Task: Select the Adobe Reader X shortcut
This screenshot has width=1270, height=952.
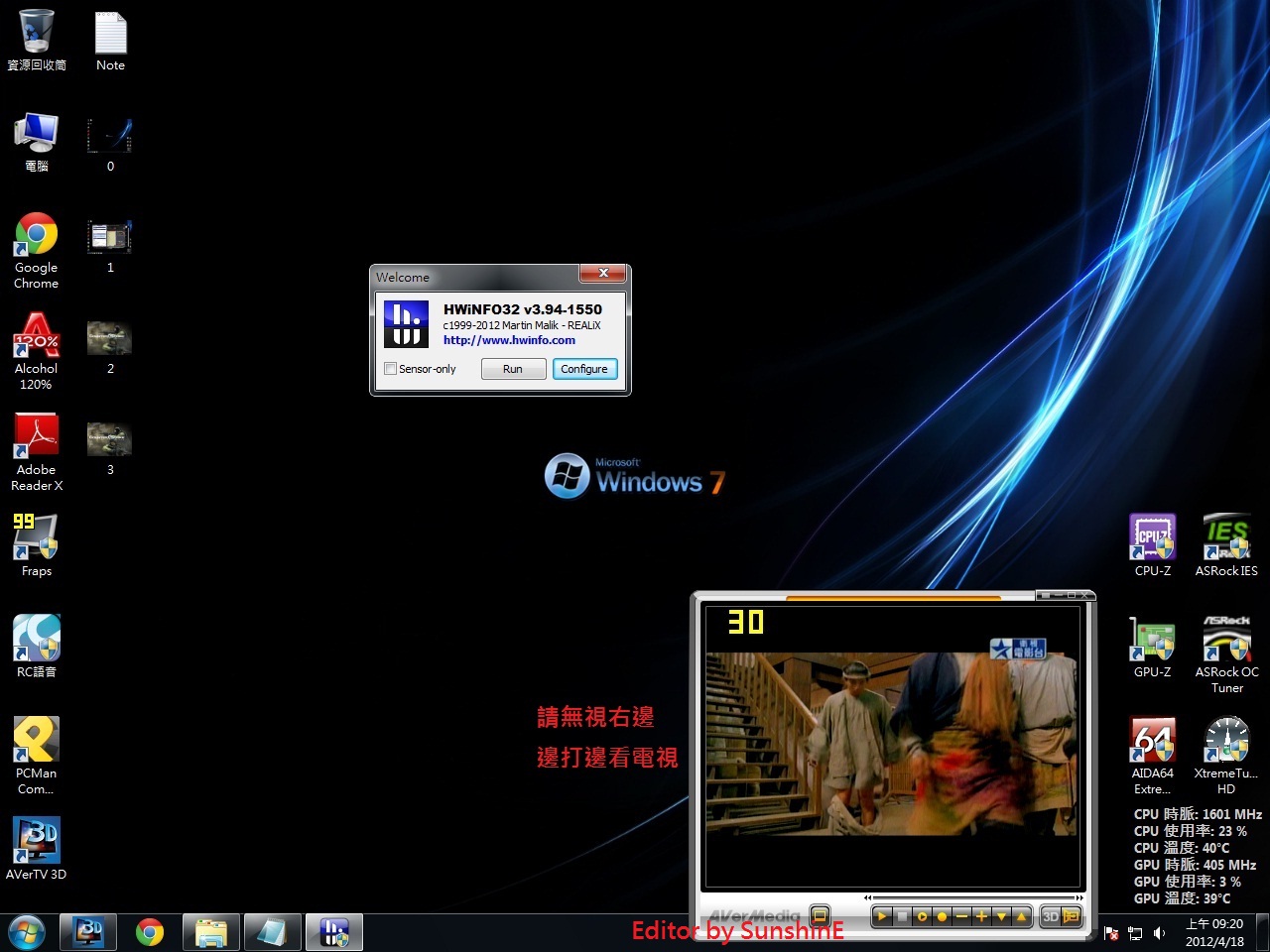Action: [37, 452]
